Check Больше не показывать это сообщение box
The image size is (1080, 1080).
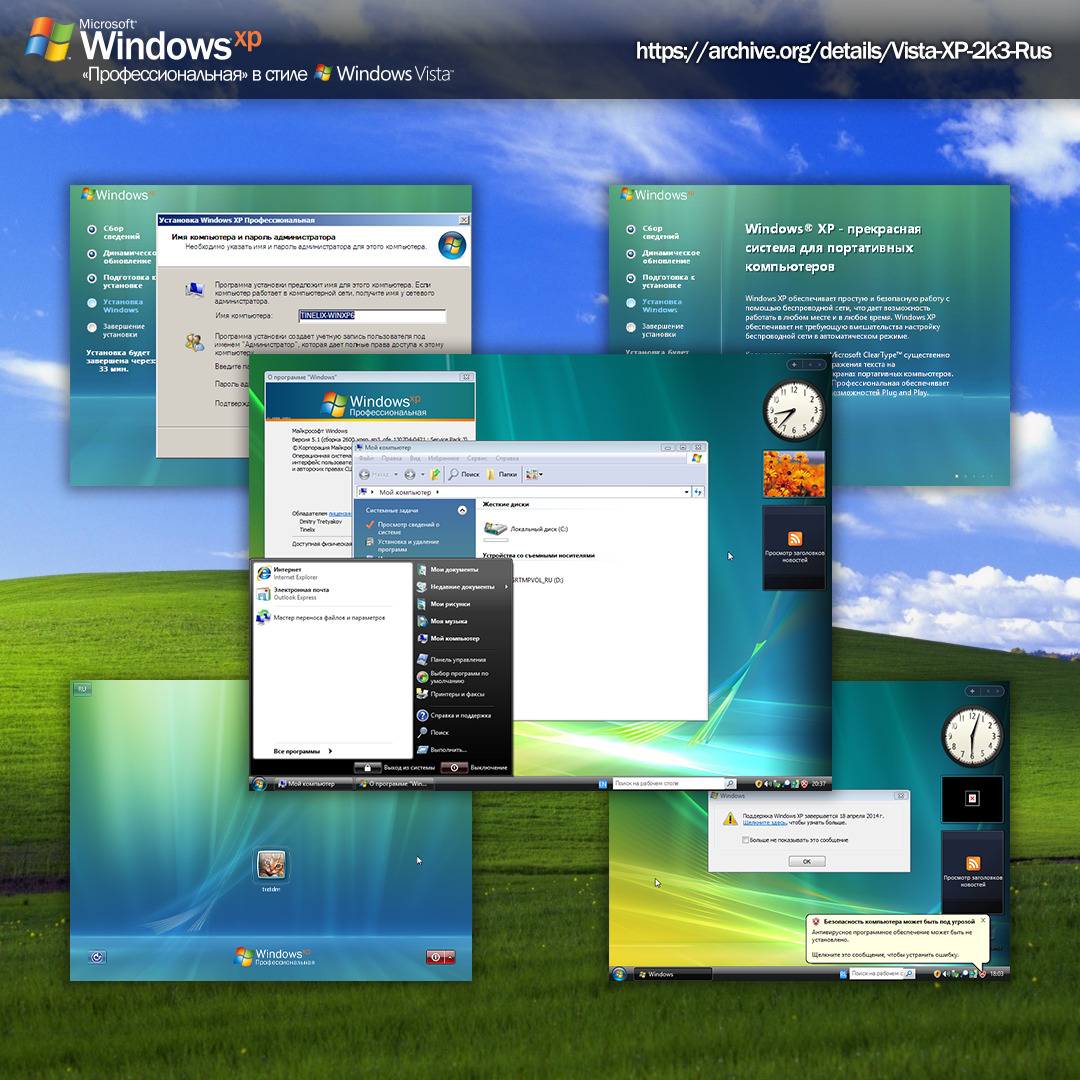pos(745,840)
